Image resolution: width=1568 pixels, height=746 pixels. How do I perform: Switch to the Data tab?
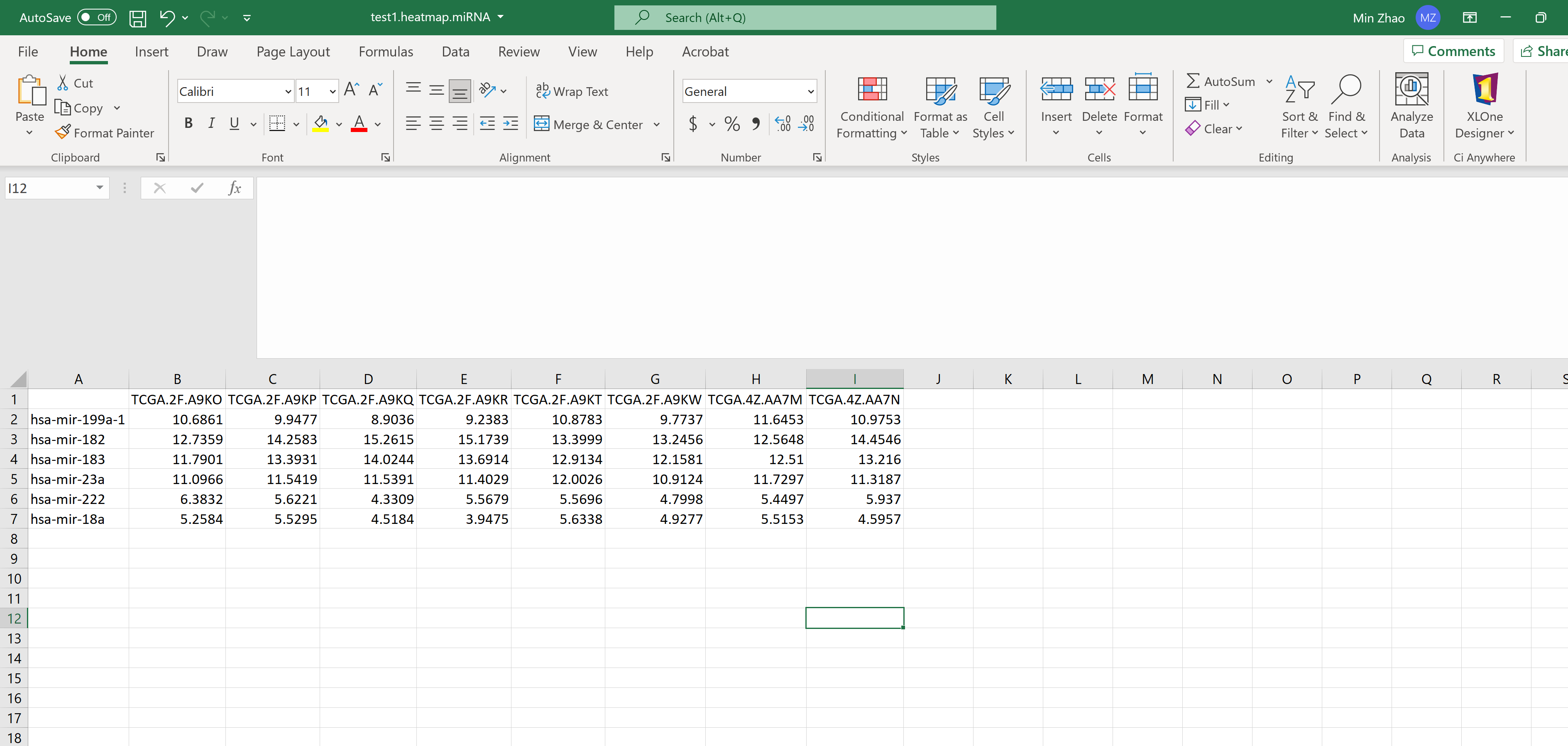pos(455,52)
